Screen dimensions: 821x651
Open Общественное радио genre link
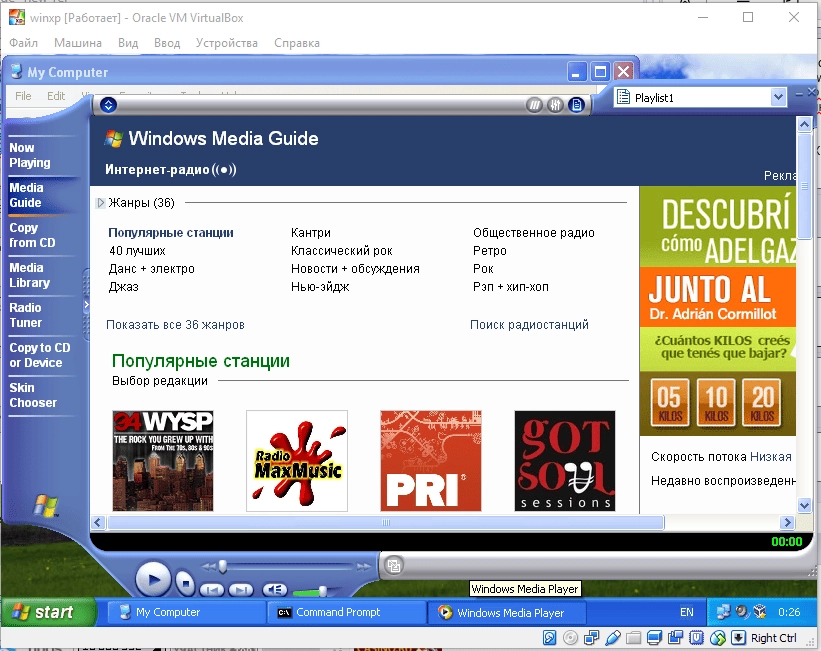[534, 233]
